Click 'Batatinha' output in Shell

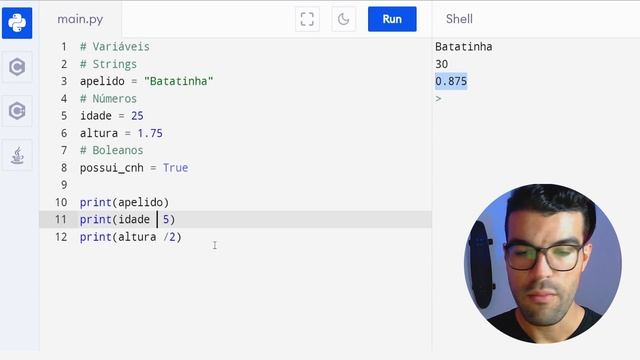[x=464, y=47]
